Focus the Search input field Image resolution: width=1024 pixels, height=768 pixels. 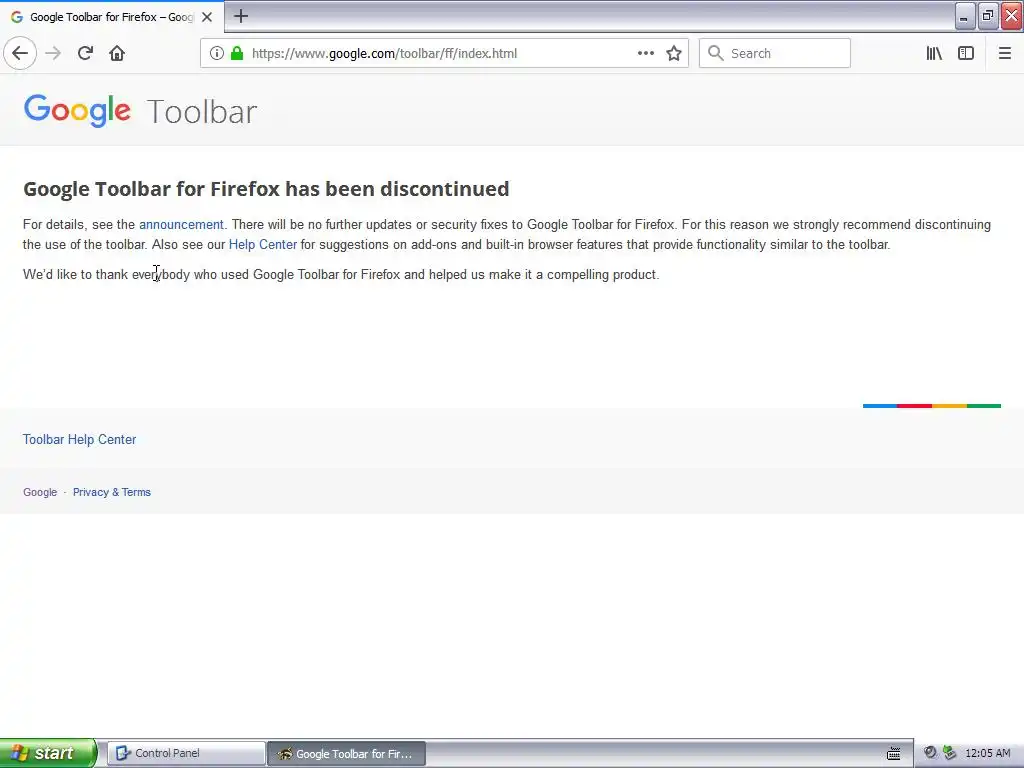(x=775, y=54)
